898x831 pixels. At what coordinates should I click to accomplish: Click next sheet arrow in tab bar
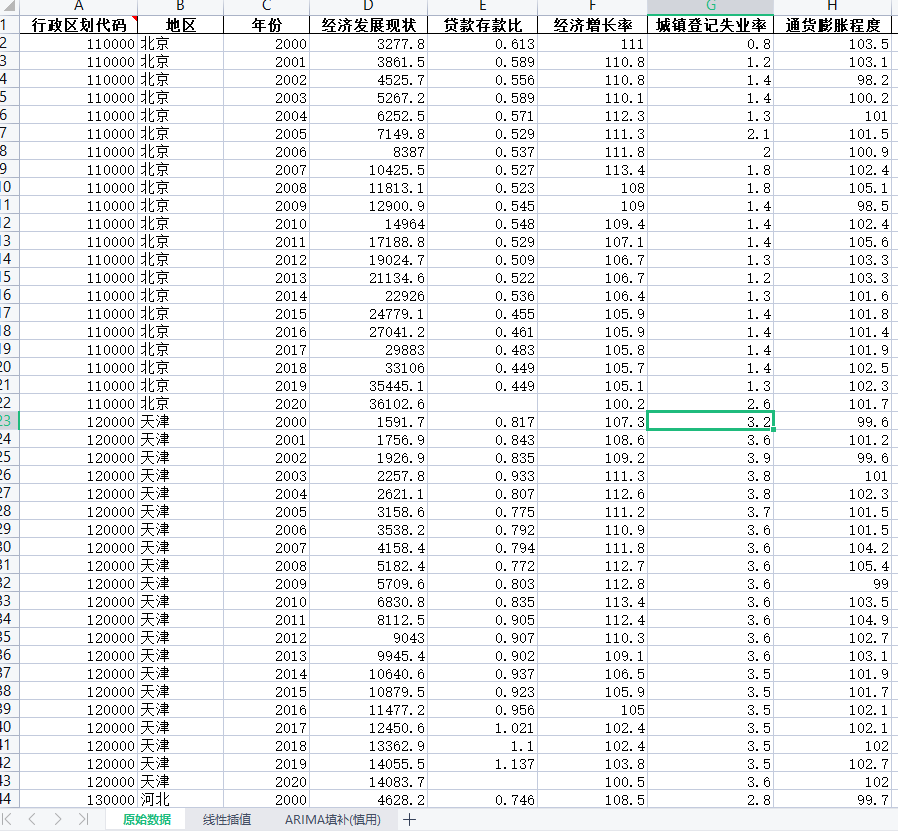[x=58, y=819]
